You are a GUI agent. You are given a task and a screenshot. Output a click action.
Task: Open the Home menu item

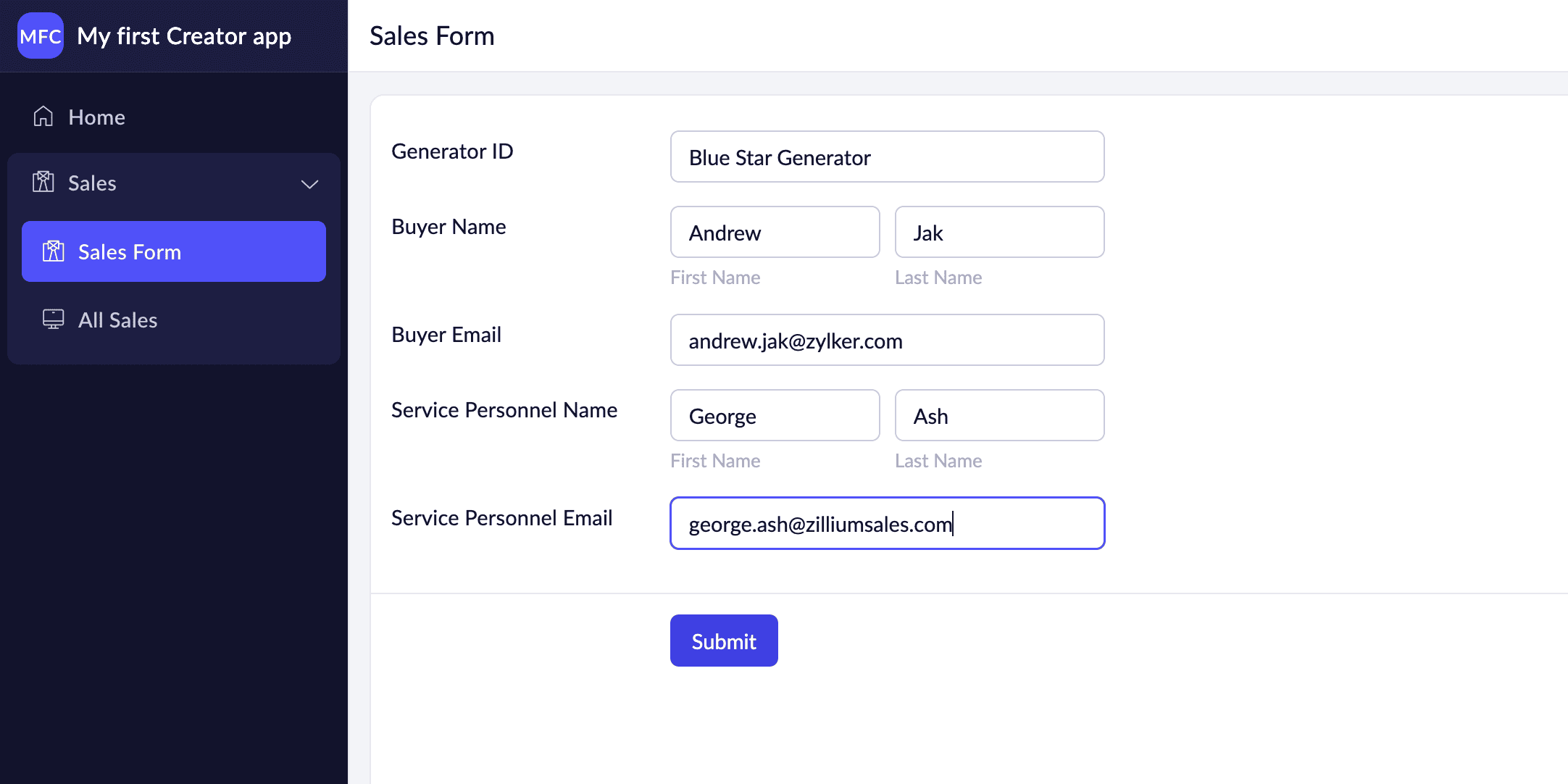pyautogui.click(x=96, y=117)
